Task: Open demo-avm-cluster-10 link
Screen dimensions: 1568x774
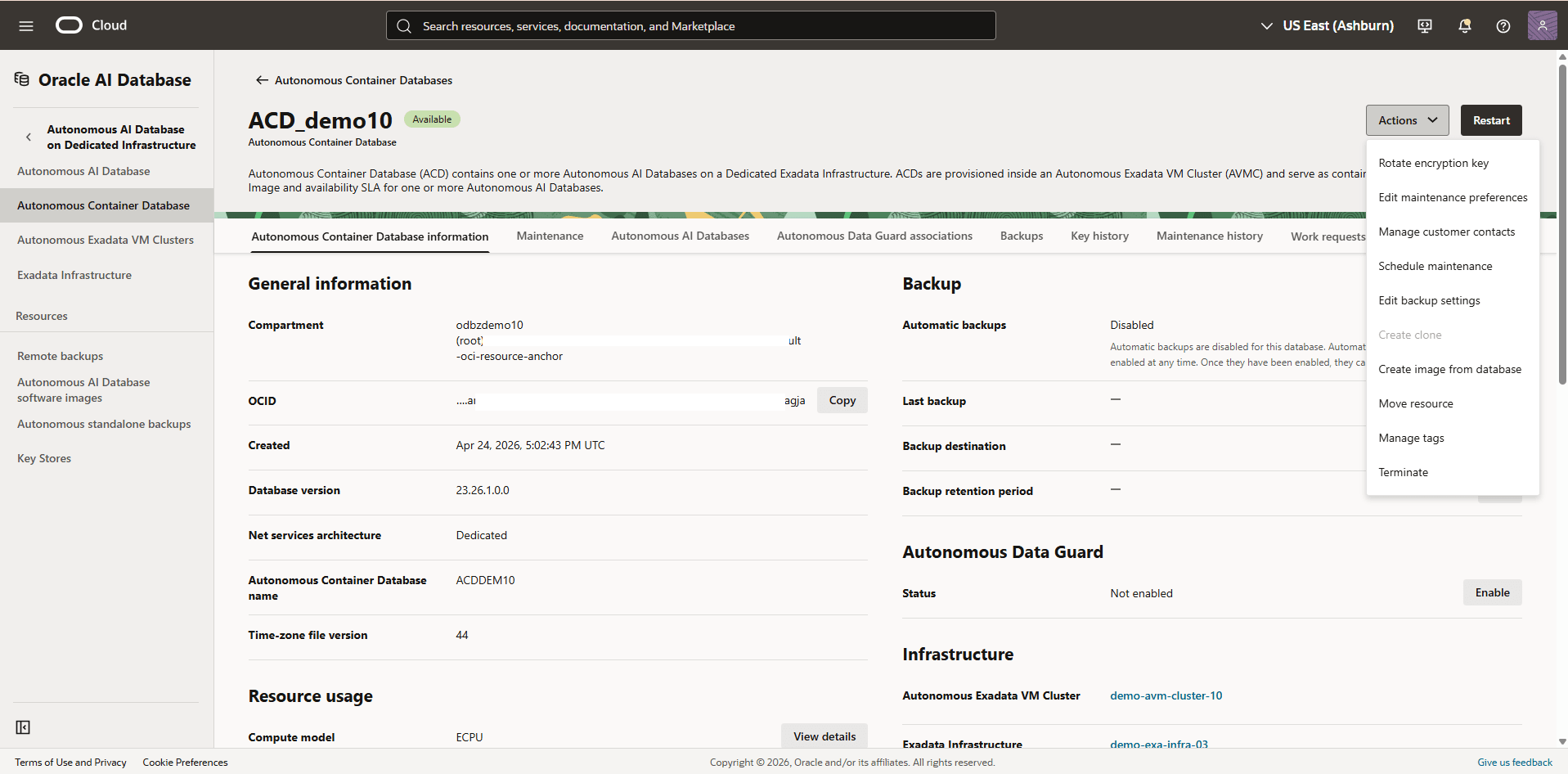Action: [x=1166, y=695]
